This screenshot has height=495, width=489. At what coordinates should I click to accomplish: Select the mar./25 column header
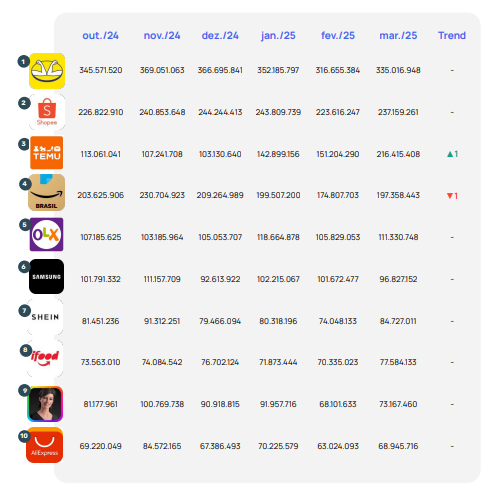[x=398, y=35]
